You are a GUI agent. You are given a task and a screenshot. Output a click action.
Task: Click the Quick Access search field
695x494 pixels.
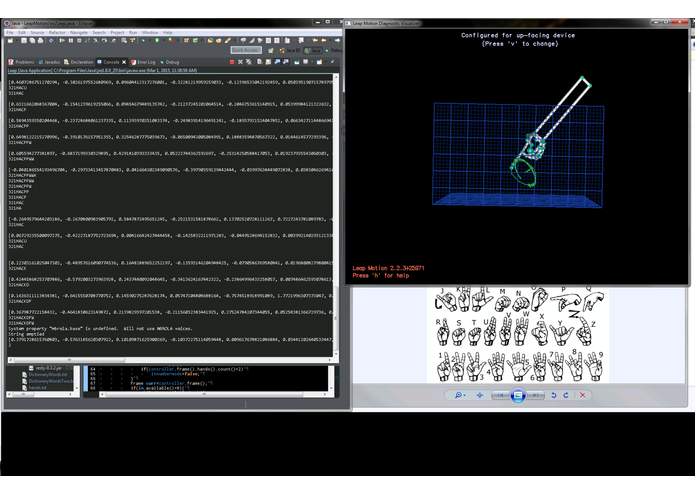(x=246, y=50)
